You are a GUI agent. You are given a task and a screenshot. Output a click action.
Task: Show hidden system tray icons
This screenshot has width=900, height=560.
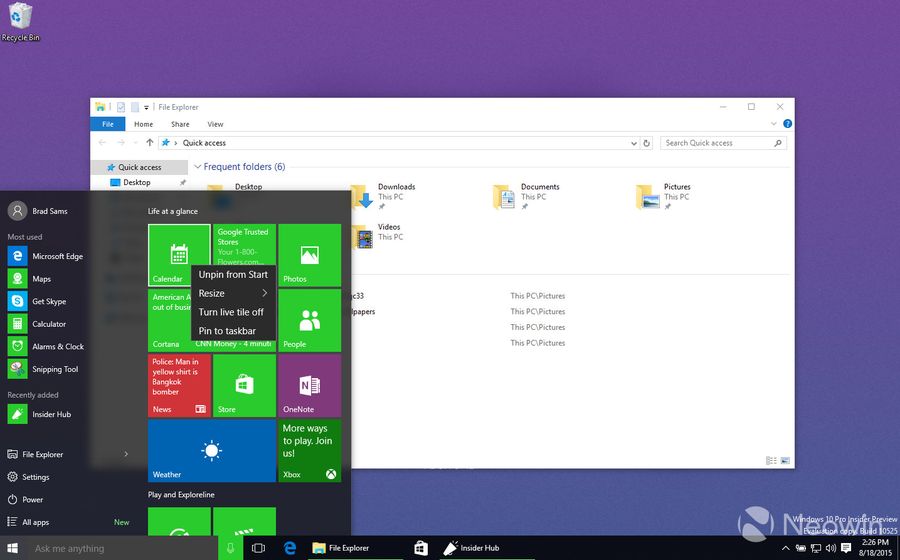point(786,549)
